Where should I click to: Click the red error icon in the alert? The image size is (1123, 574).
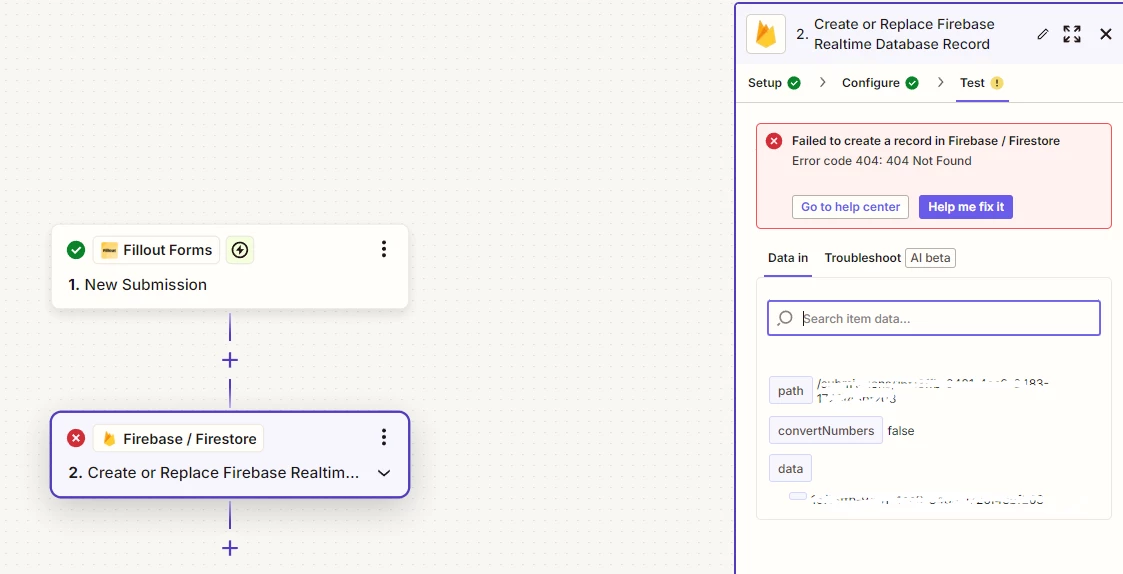point(773,141)
